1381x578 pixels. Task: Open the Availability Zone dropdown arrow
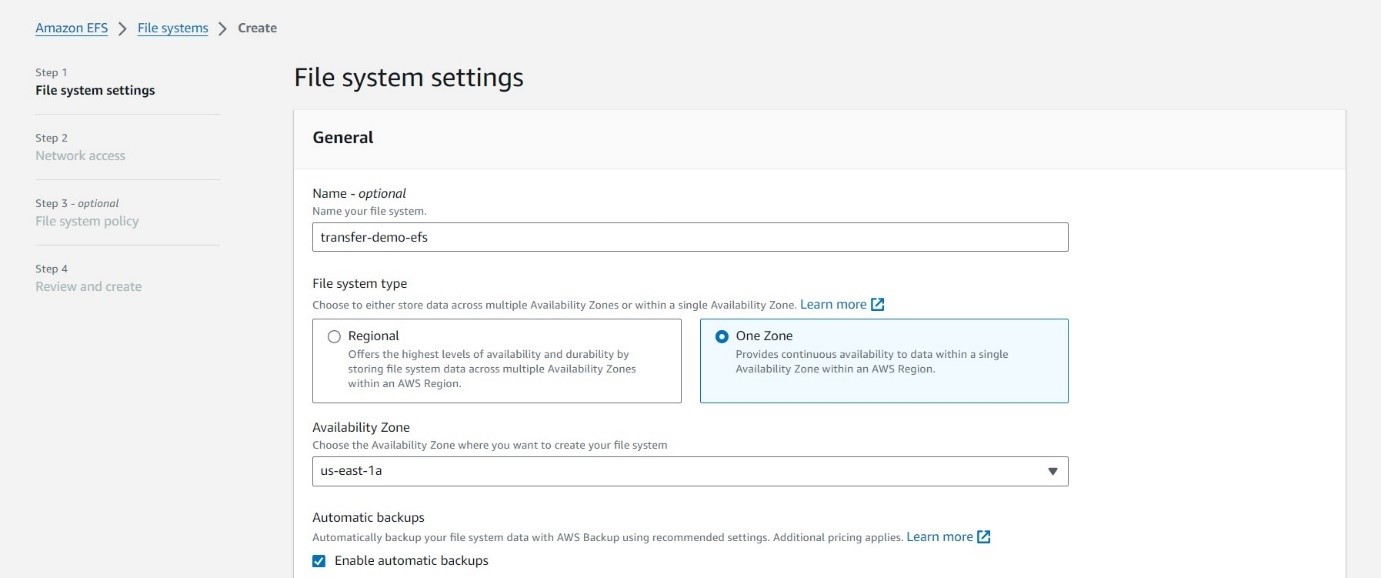coord(1052,471)
